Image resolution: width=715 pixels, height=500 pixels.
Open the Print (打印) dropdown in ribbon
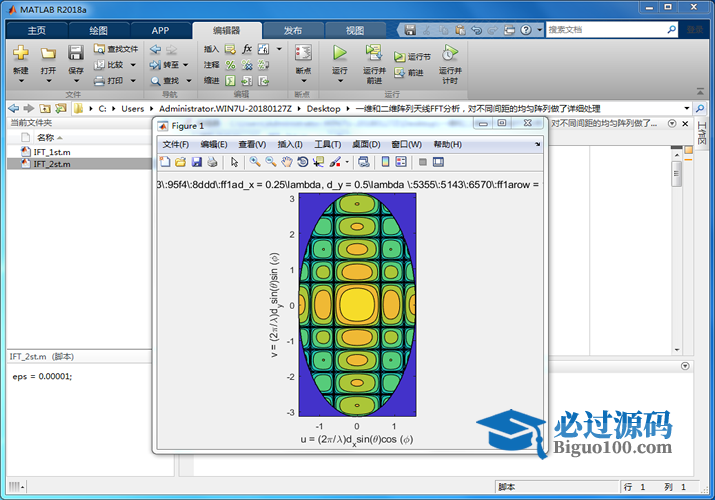[x=133, y=81]
